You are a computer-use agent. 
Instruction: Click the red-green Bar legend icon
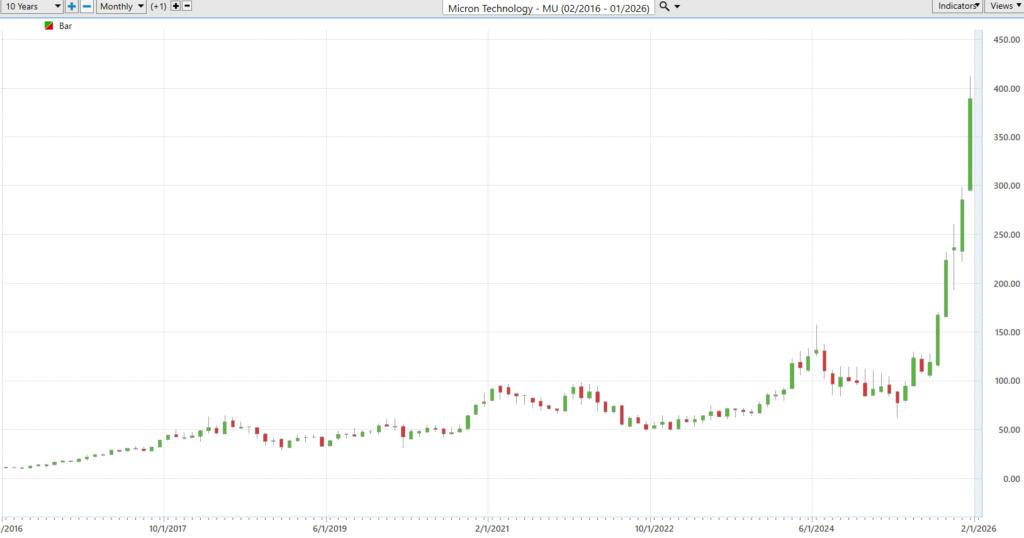click(x=49, y=26)
